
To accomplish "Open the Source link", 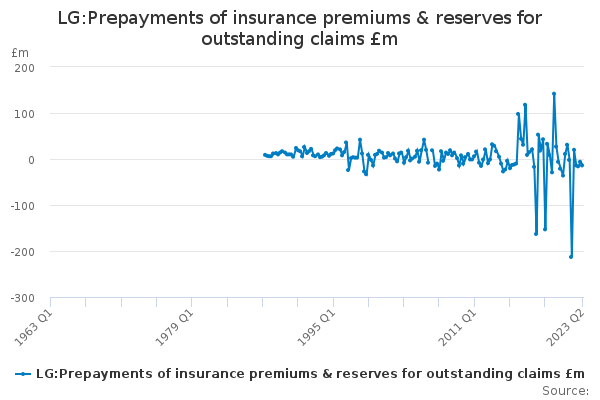I will pos(567,390).
